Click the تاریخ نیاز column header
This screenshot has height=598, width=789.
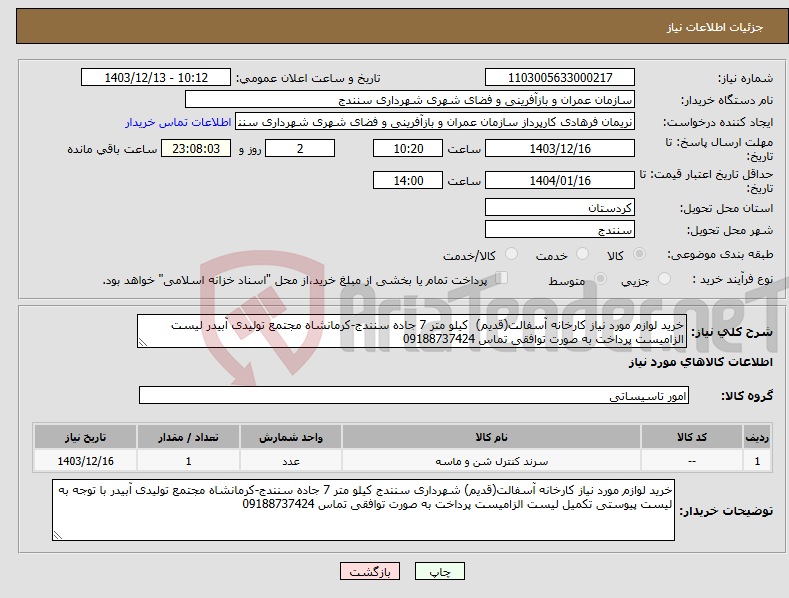click(86, 437)
